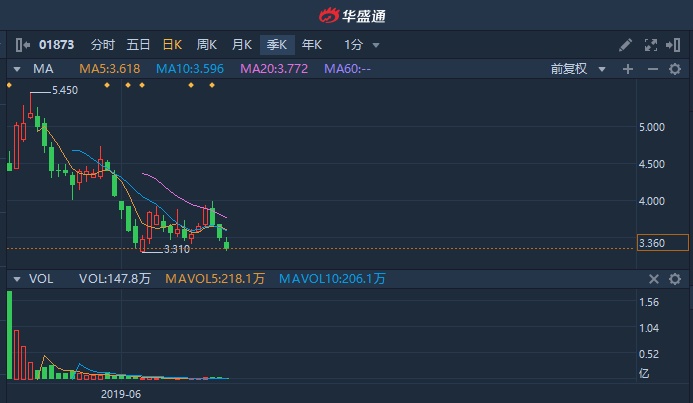Viewport: 693px width, 403px height.
Task: Select the 季K quarterly candlestick tab
Action: pyautogui.click(x=277, y=45)
